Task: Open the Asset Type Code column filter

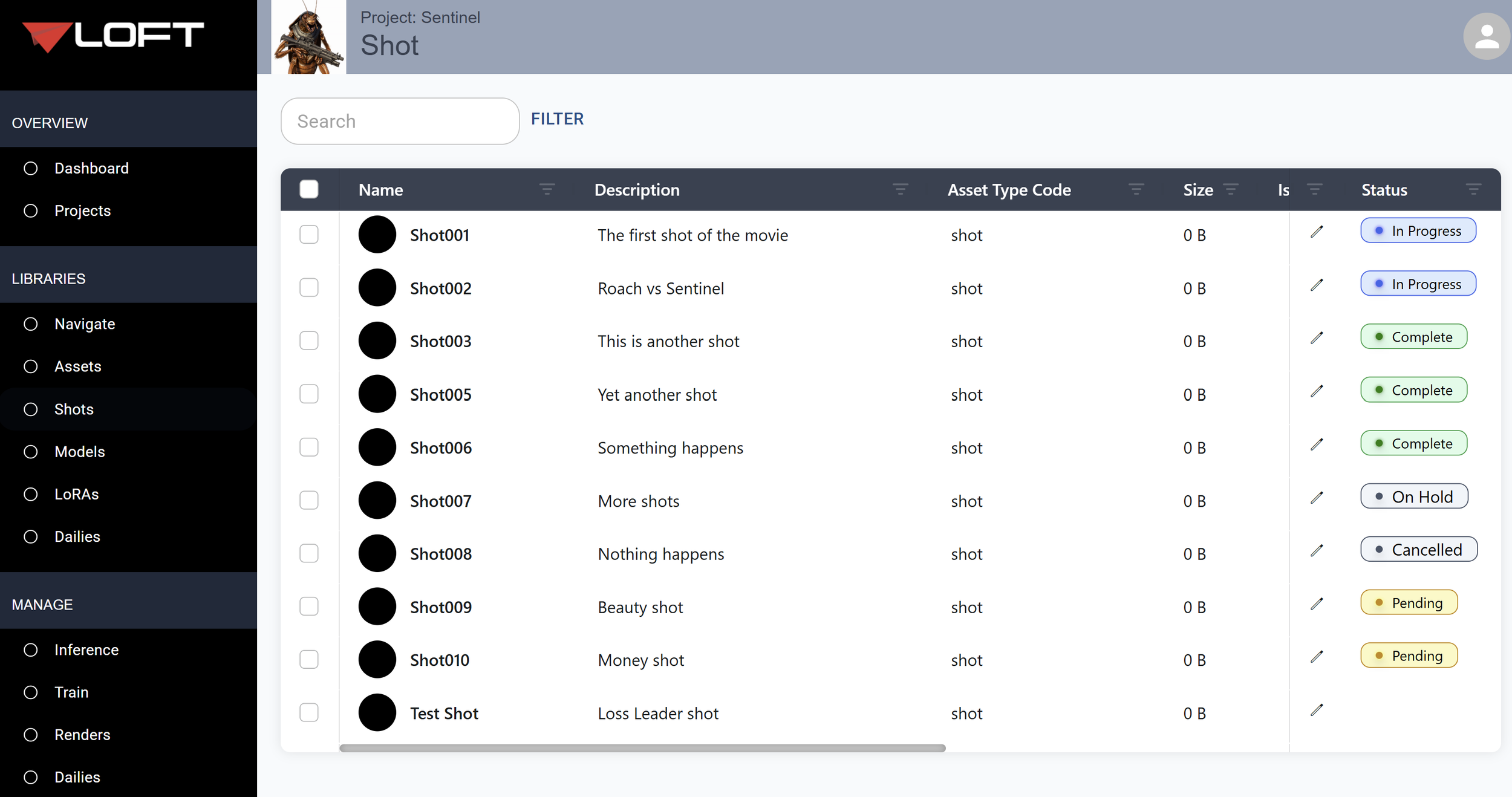Action: (x=1136, y=189)
